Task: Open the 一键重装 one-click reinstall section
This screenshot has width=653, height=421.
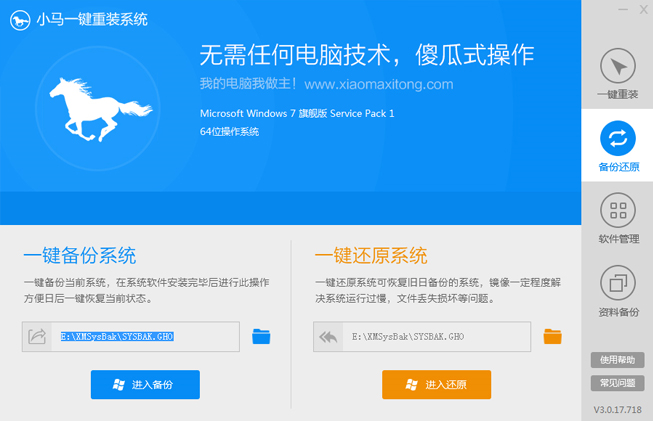Action: [618, 75]
